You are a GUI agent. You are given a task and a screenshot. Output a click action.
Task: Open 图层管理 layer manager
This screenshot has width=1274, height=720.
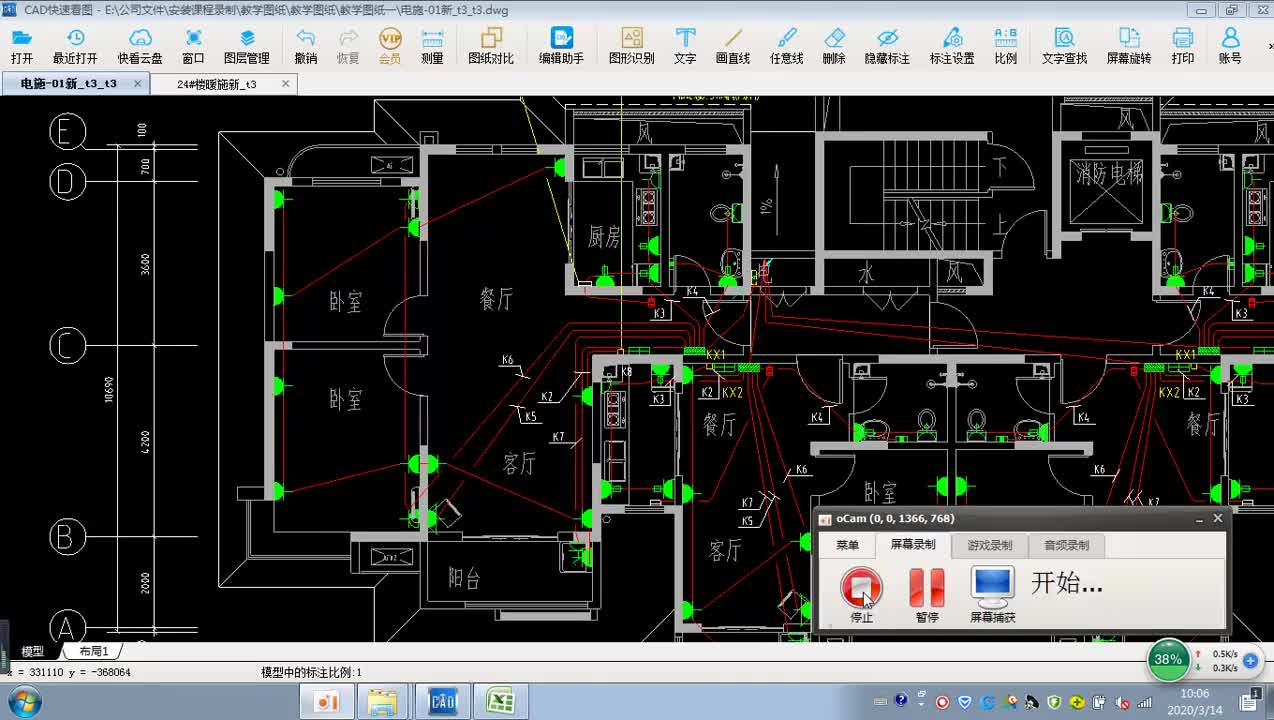246,45
